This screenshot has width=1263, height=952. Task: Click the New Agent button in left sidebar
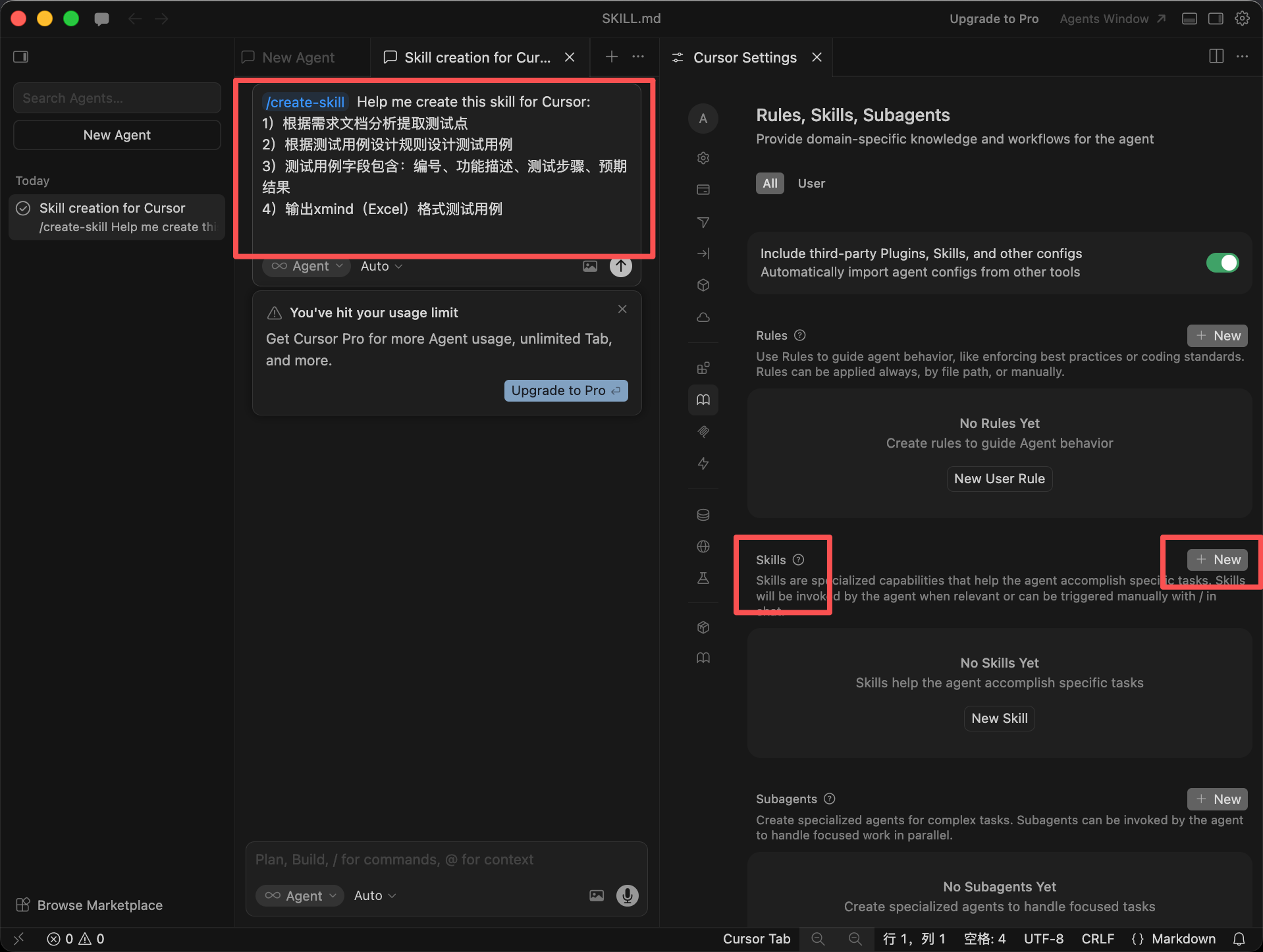click(x=117, y=135)
